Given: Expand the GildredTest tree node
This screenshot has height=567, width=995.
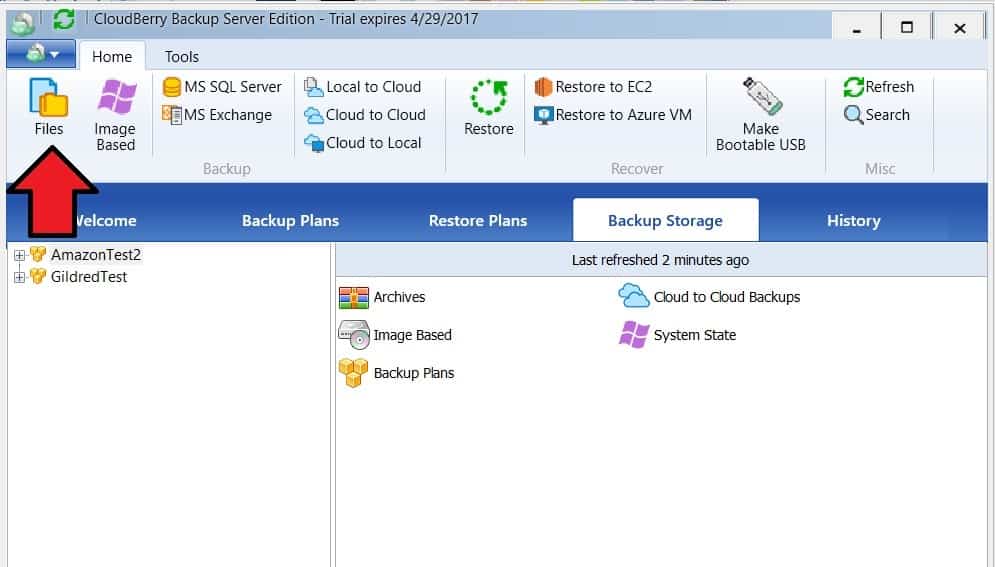Looking at the screenshot, I should point(19,277).
